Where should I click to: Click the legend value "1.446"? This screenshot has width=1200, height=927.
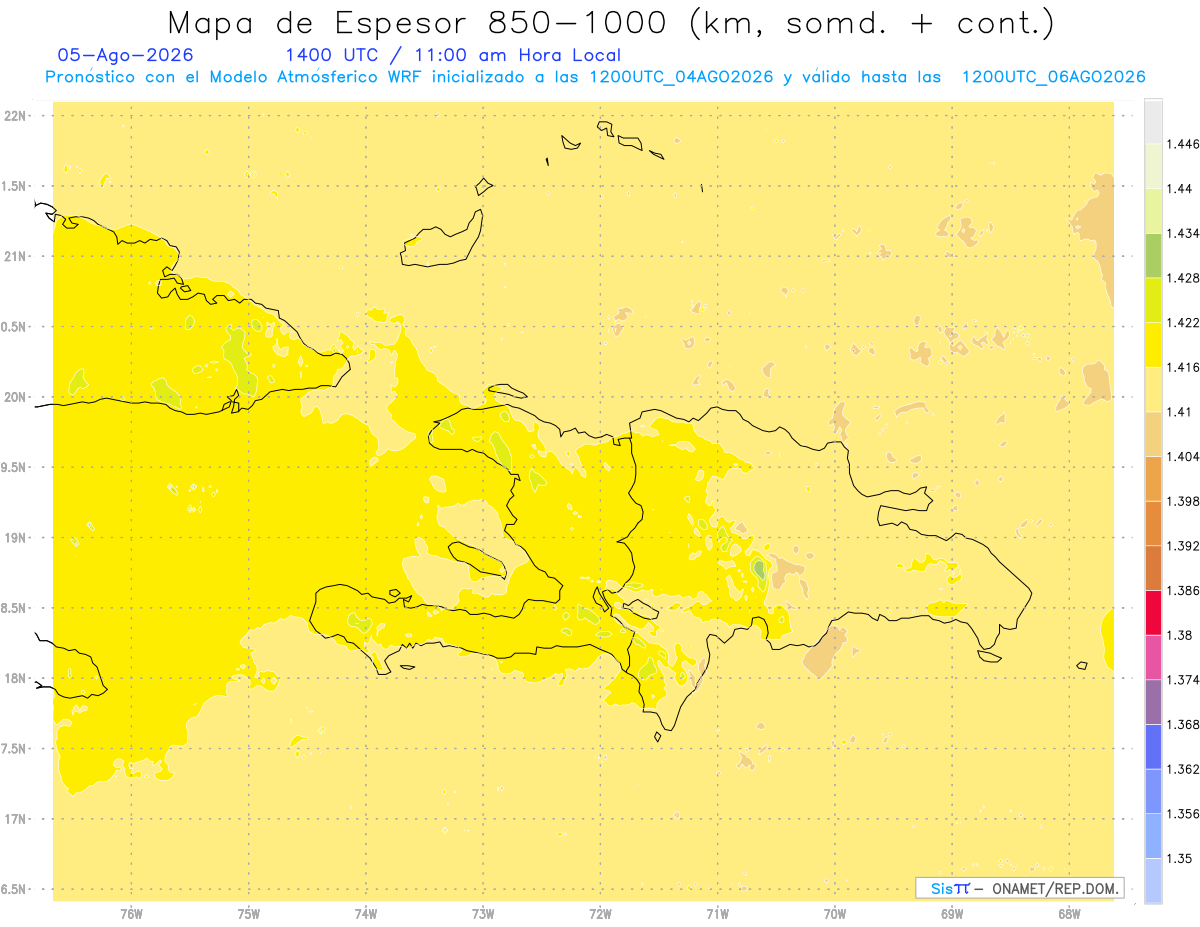pos(1183,144)
